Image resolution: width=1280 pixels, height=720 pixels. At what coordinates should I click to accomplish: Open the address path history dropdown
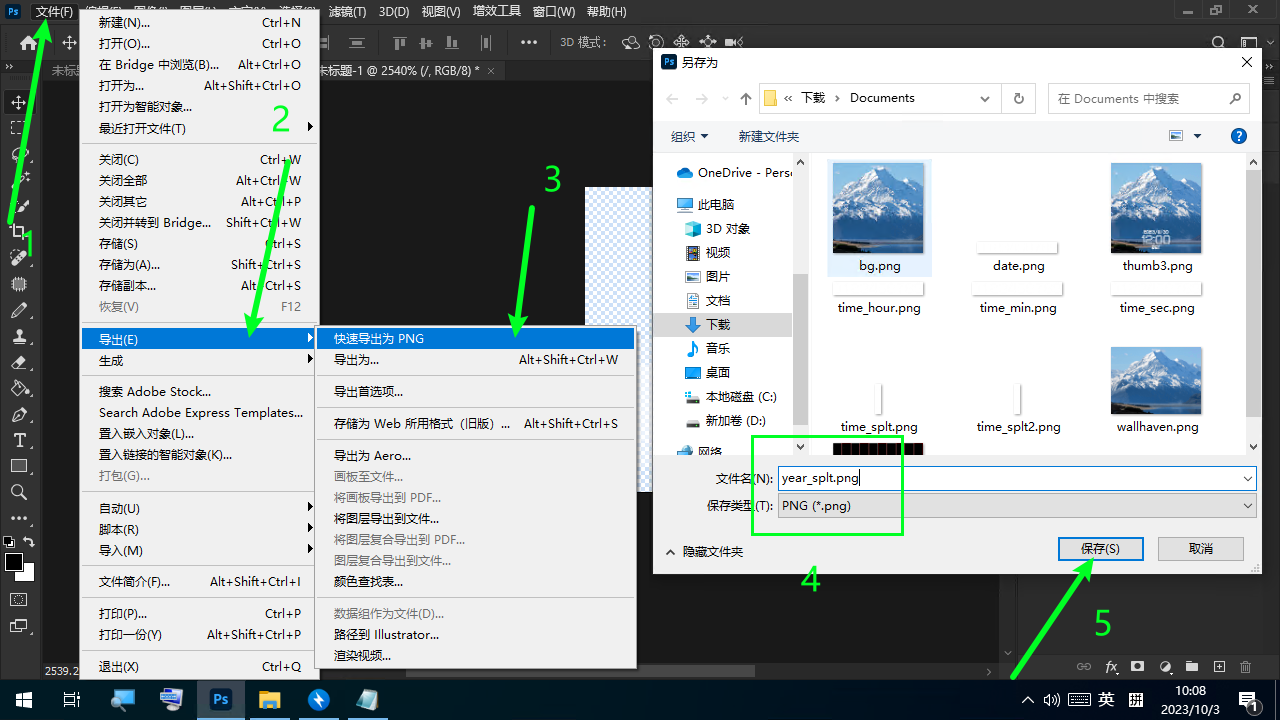[x=985, y=98]
